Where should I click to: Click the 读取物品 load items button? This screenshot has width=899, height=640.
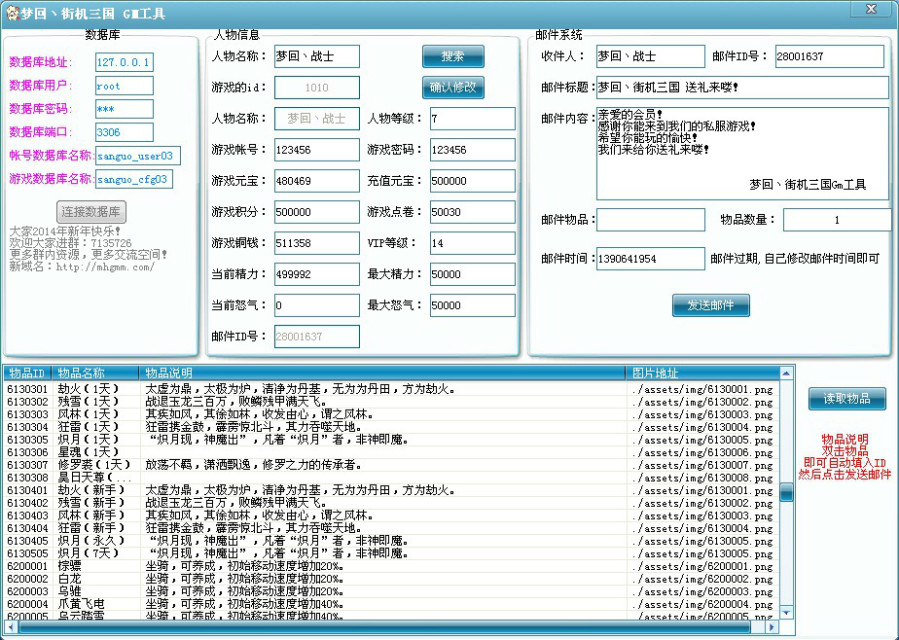847,399
